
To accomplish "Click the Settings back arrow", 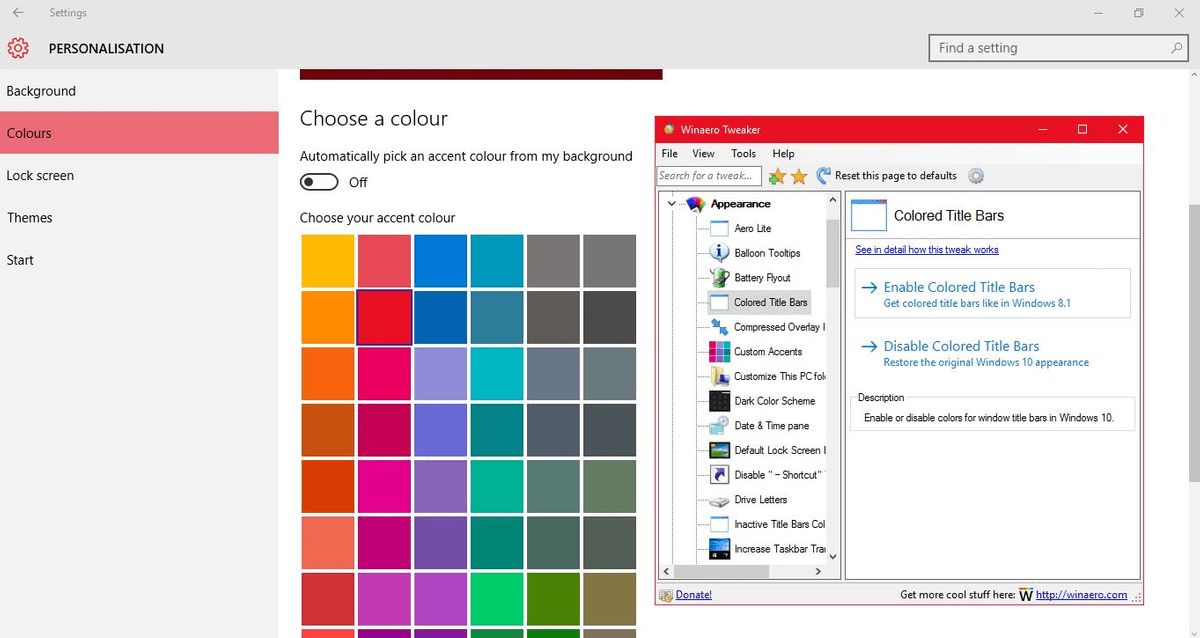I will click(18, 13).
